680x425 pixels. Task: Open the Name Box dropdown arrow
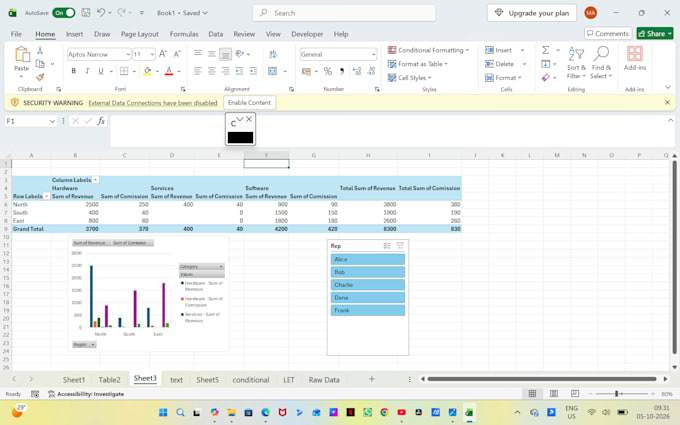click(52, 121)
